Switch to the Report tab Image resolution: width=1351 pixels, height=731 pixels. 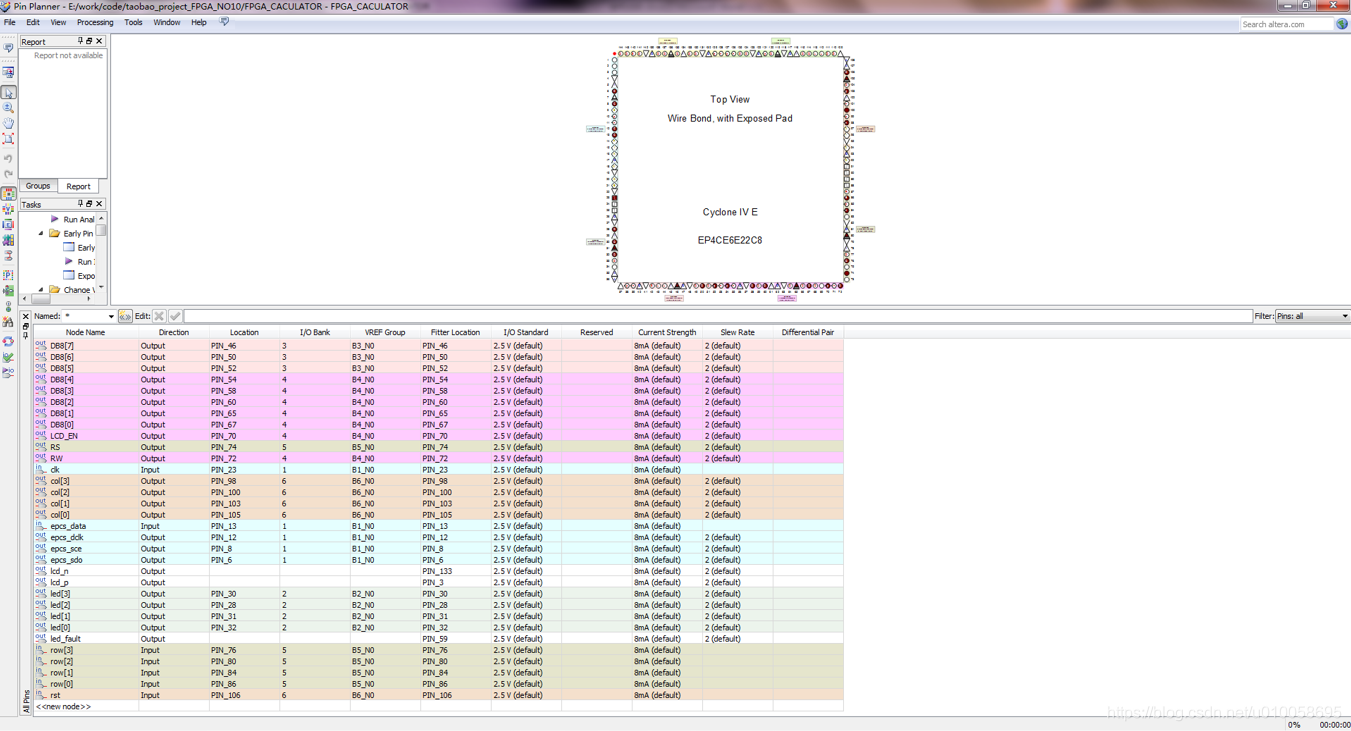[78, 186]
